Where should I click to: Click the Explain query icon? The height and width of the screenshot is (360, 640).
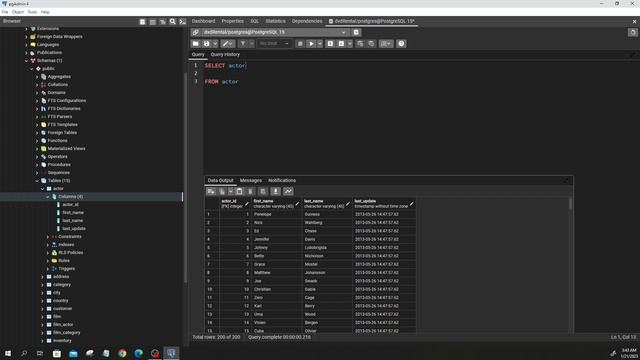coord(330,44)
